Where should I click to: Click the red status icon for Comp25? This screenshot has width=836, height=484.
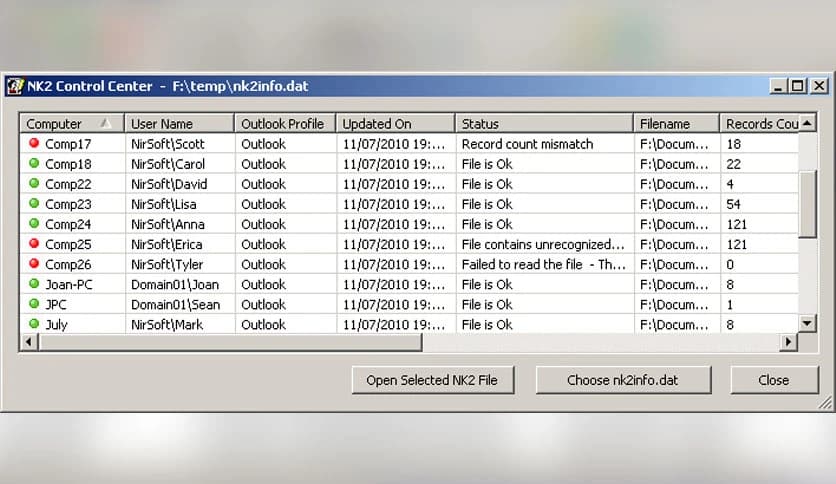(x=34, y=244)
